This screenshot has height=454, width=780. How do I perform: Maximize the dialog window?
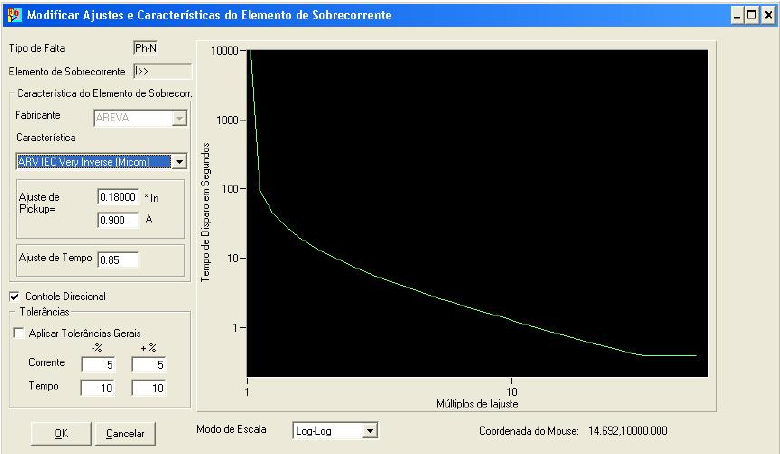[x=752, y=15]
